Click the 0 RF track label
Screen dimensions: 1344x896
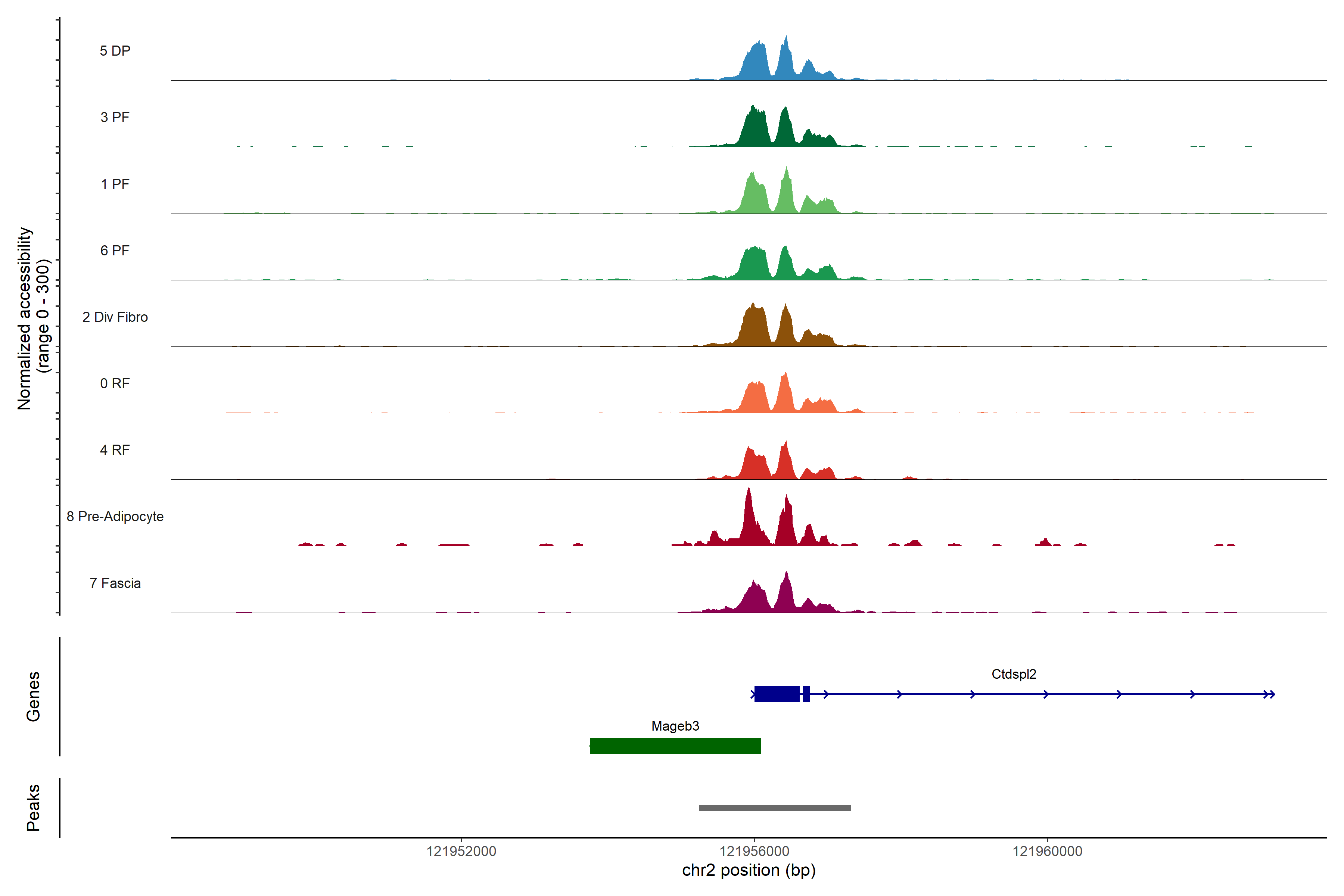[x=115, y=383]
